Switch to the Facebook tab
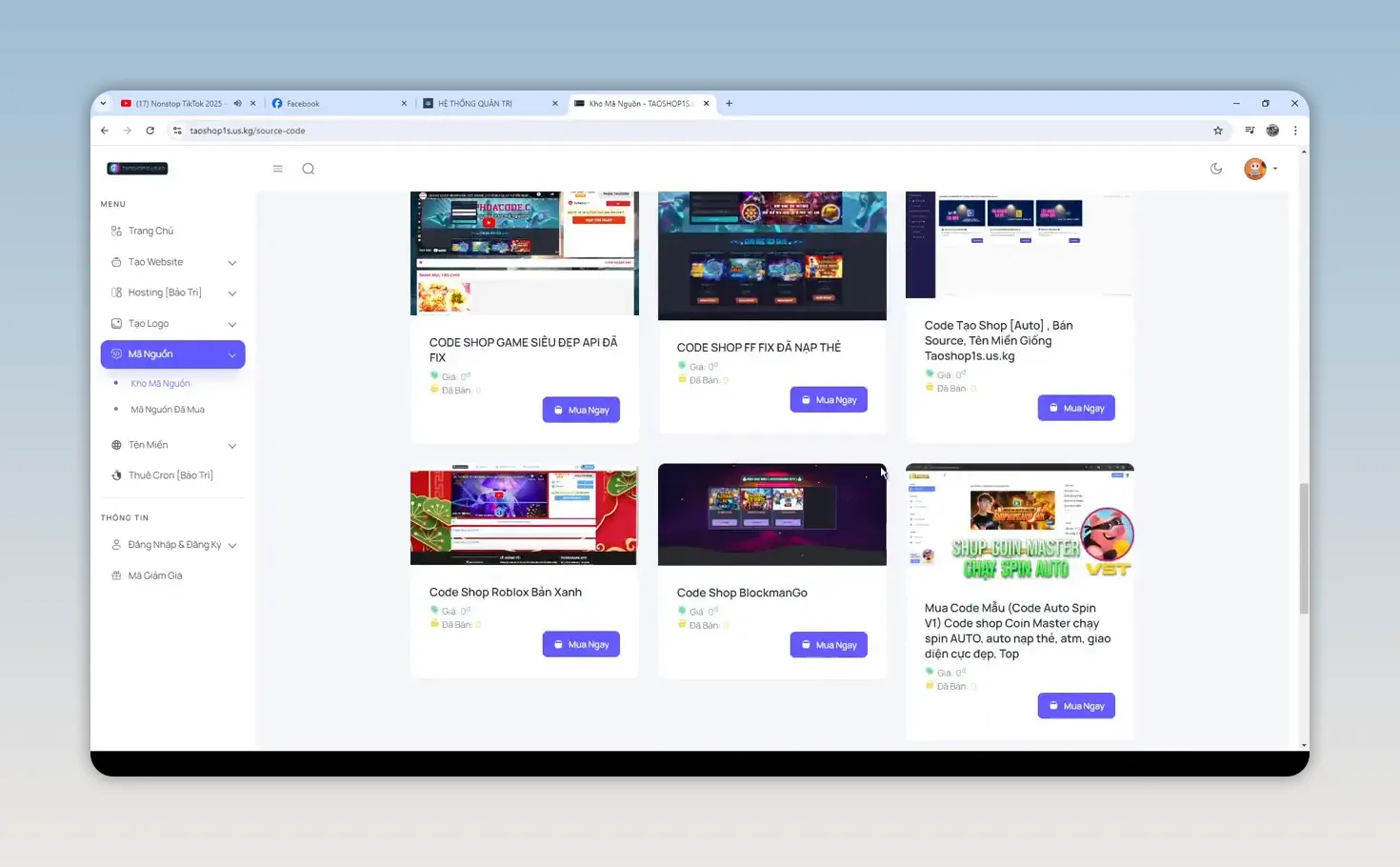Image resolution: width=1400 pixels, height=867 pixels. [x=338, y=104]
